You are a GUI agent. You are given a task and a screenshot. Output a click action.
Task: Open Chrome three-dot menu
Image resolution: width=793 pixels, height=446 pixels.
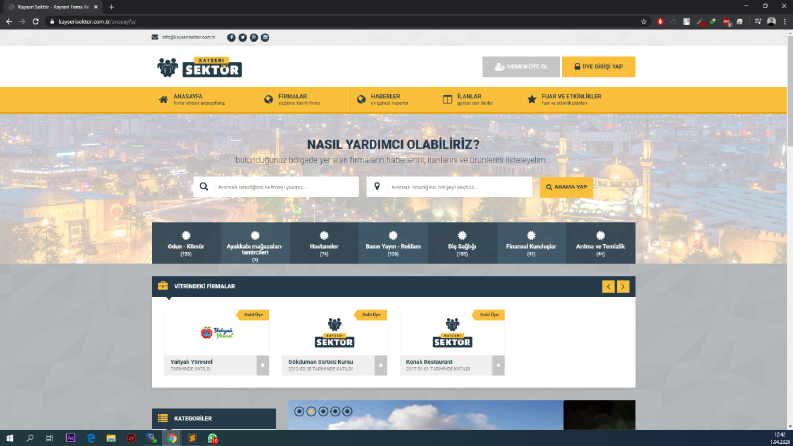(x=785, y=22)
